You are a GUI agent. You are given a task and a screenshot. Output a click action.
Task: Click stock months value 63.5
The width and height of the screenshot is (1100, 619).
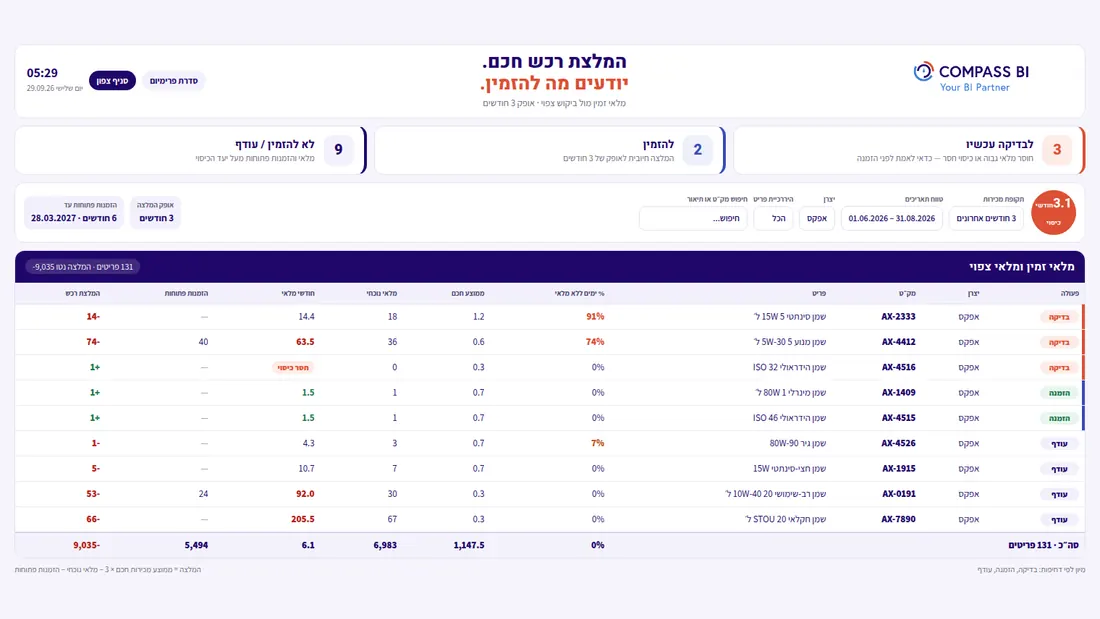[x=305, y=342]
